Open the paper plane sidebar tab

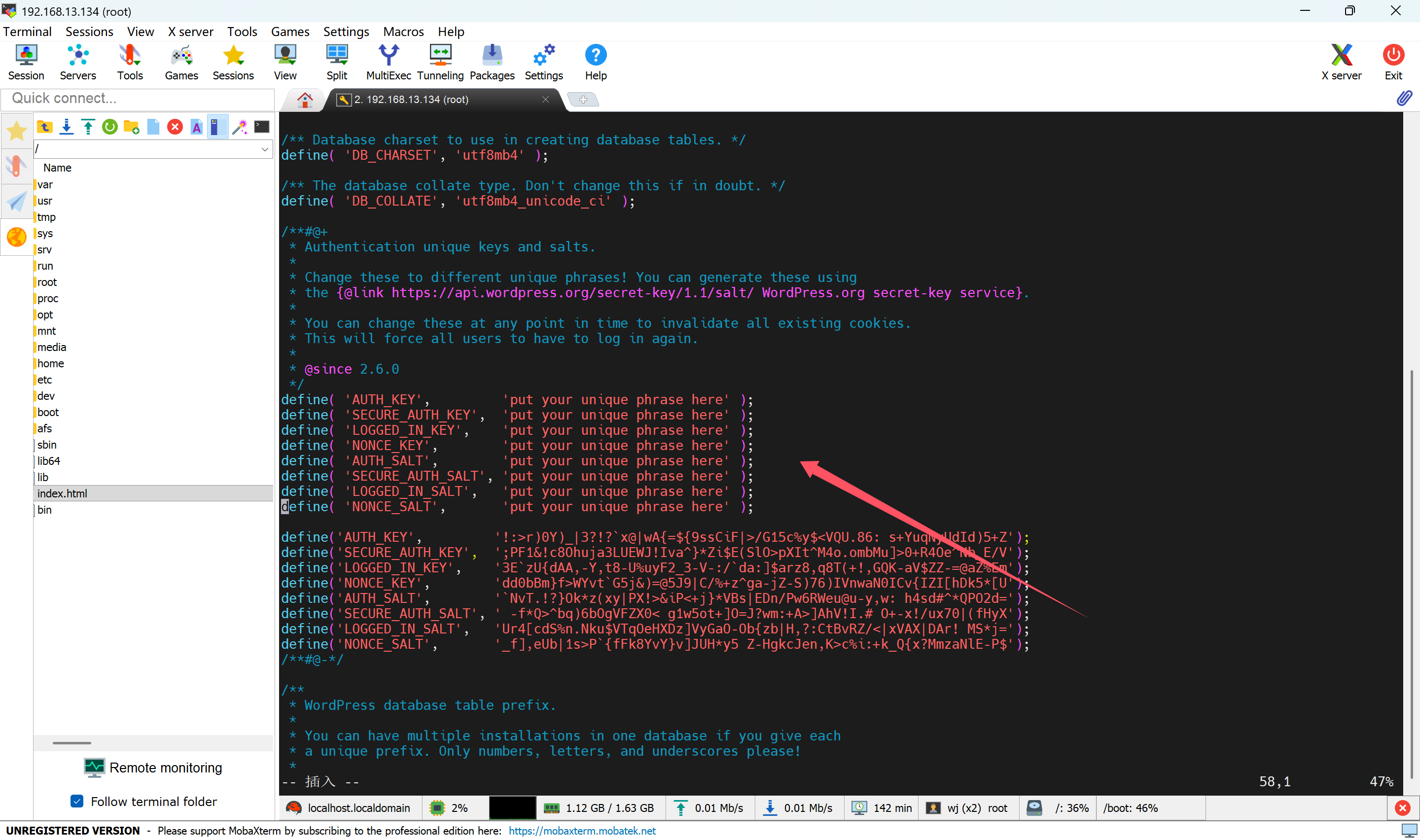click(16, 202)
